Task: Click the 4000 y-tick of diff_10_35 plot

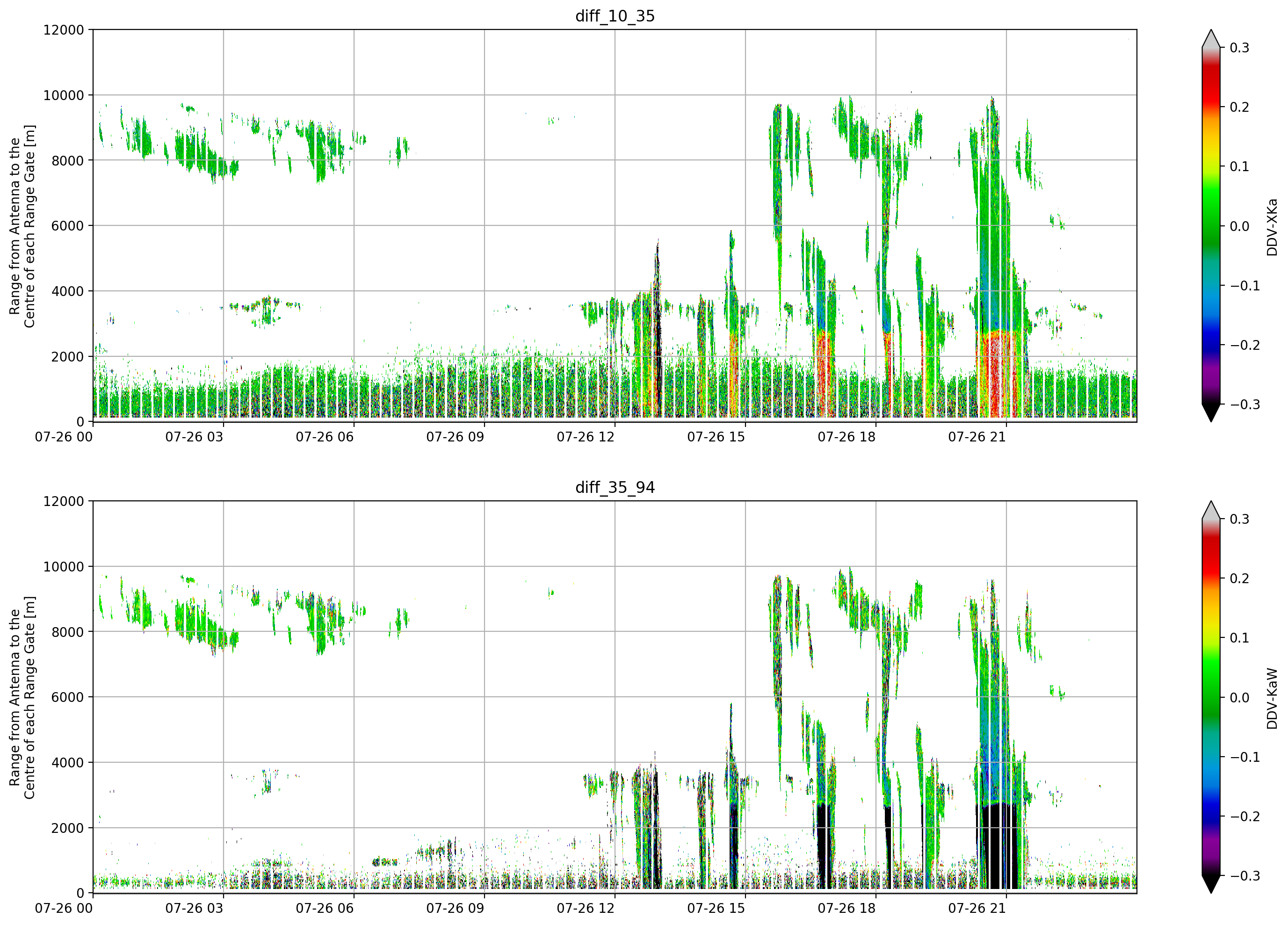Action: (67, 291)
